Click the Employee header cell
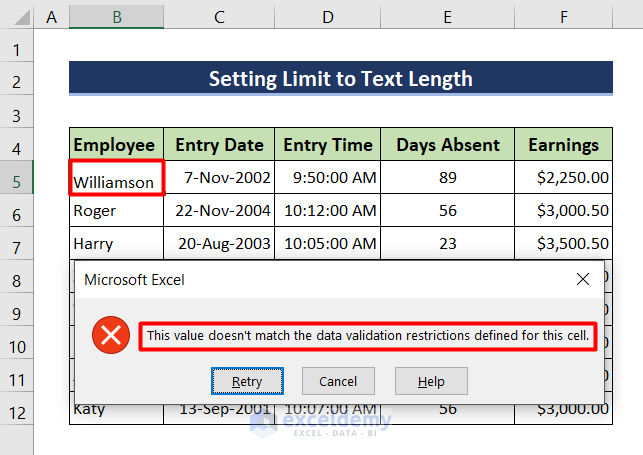Image resolution: width=643 pixels, height=455 pixels. coord(116,145)
